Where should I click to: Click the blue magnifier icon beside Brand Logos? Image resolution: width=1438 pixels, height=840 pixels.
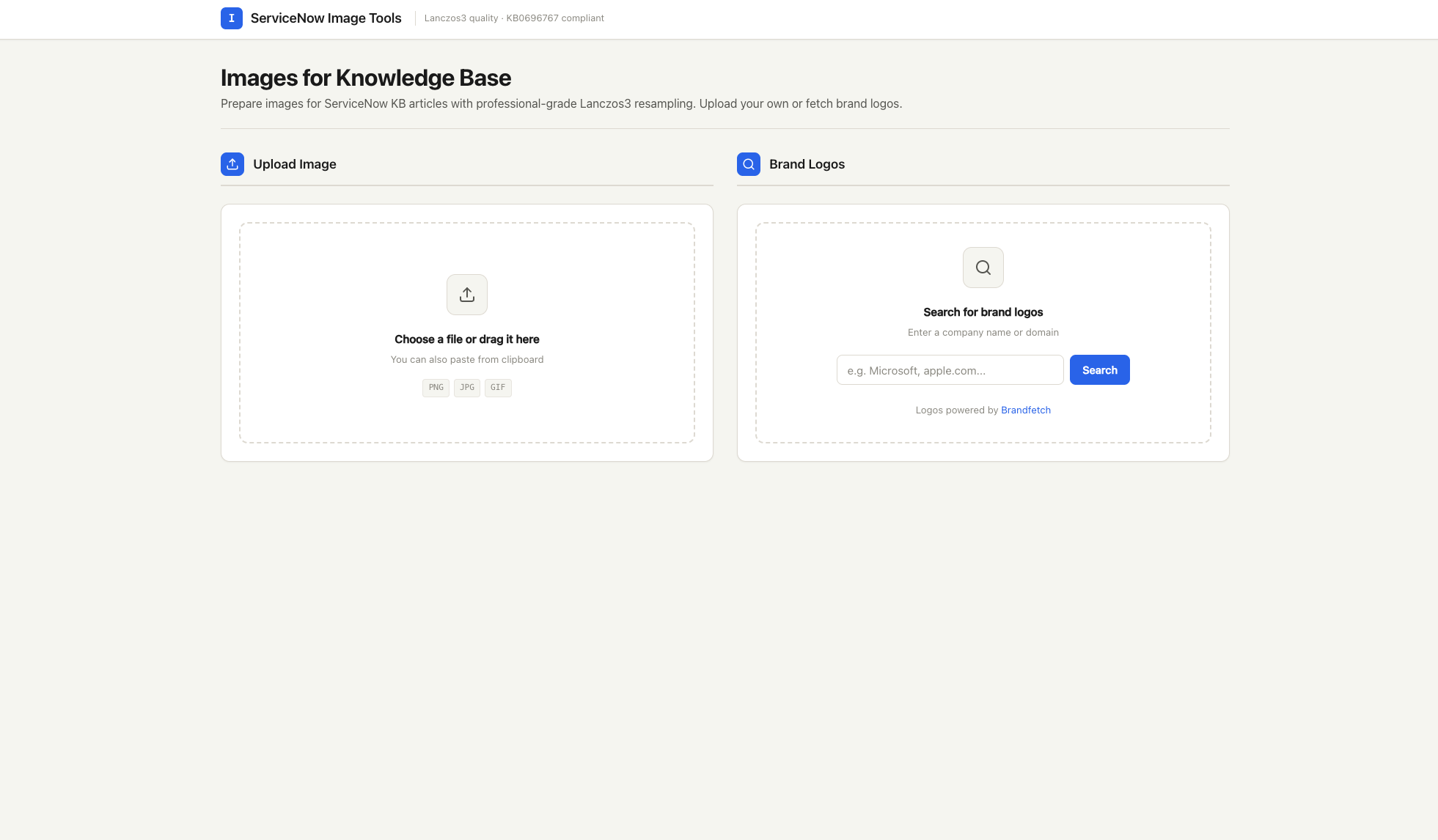[x=748, y=164]
